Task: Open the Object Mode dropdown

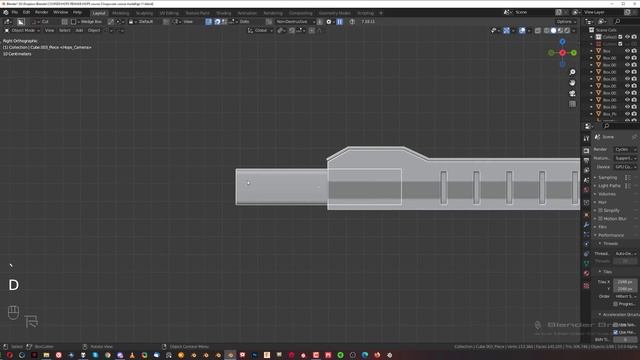Action: [22, 31]
